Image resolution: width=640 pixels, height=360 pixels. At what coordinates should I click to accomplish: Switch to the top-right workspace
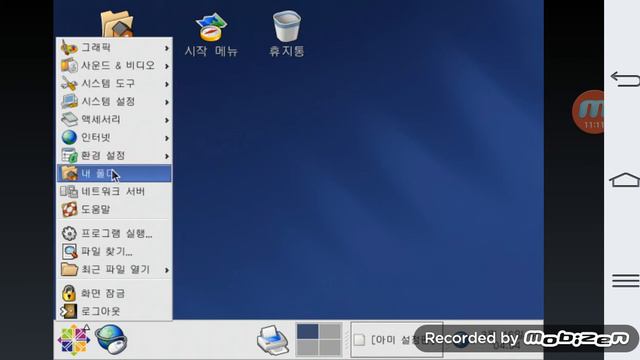click(x=330, y=331)
